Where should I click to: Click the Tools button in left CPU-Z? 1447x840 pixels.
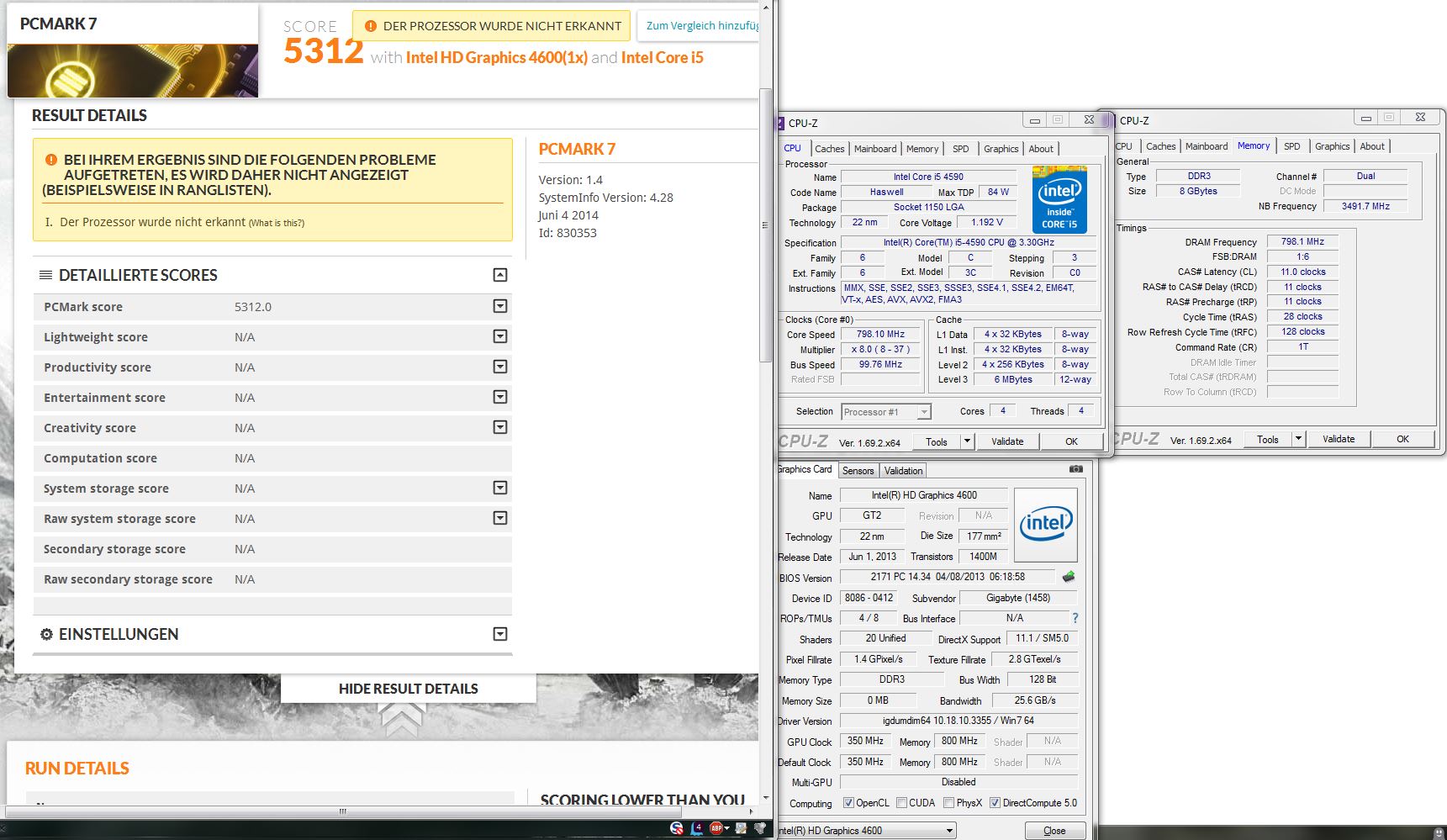click(937, 441)
